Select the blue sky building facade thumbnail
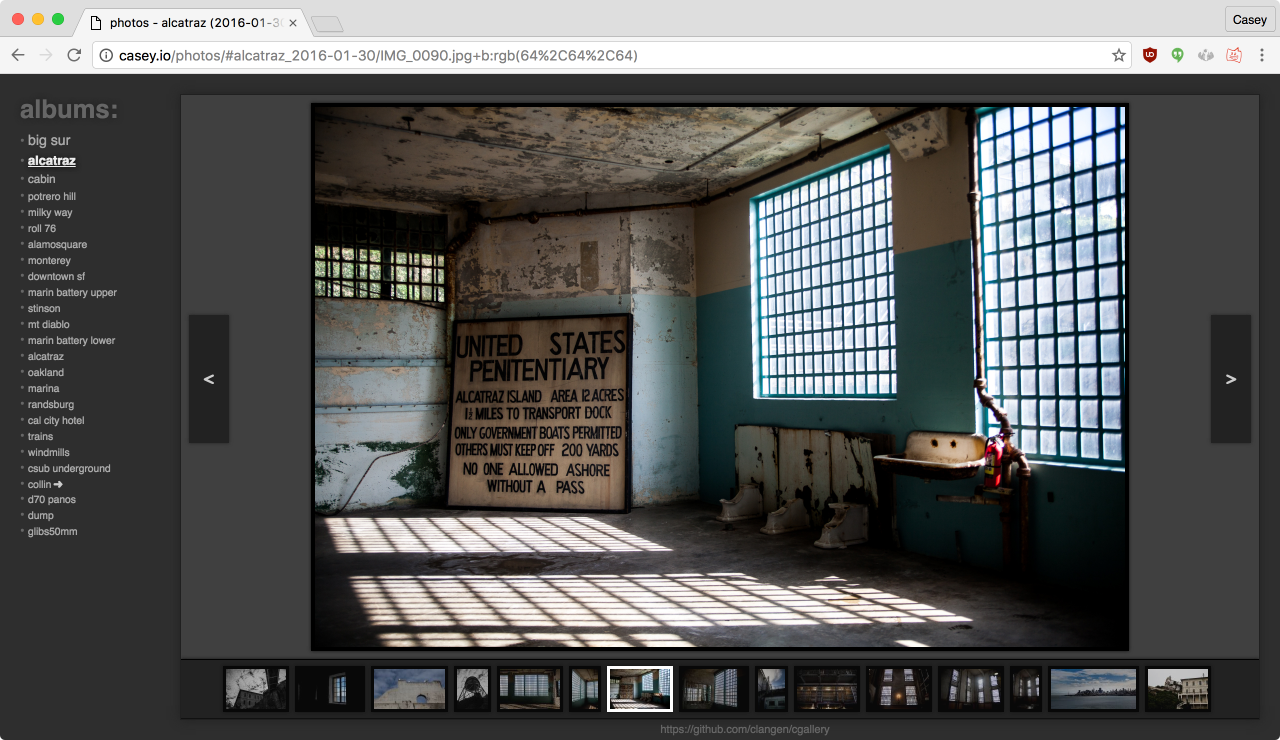This screenshot has width=1280, height=740. click(409, 689)
